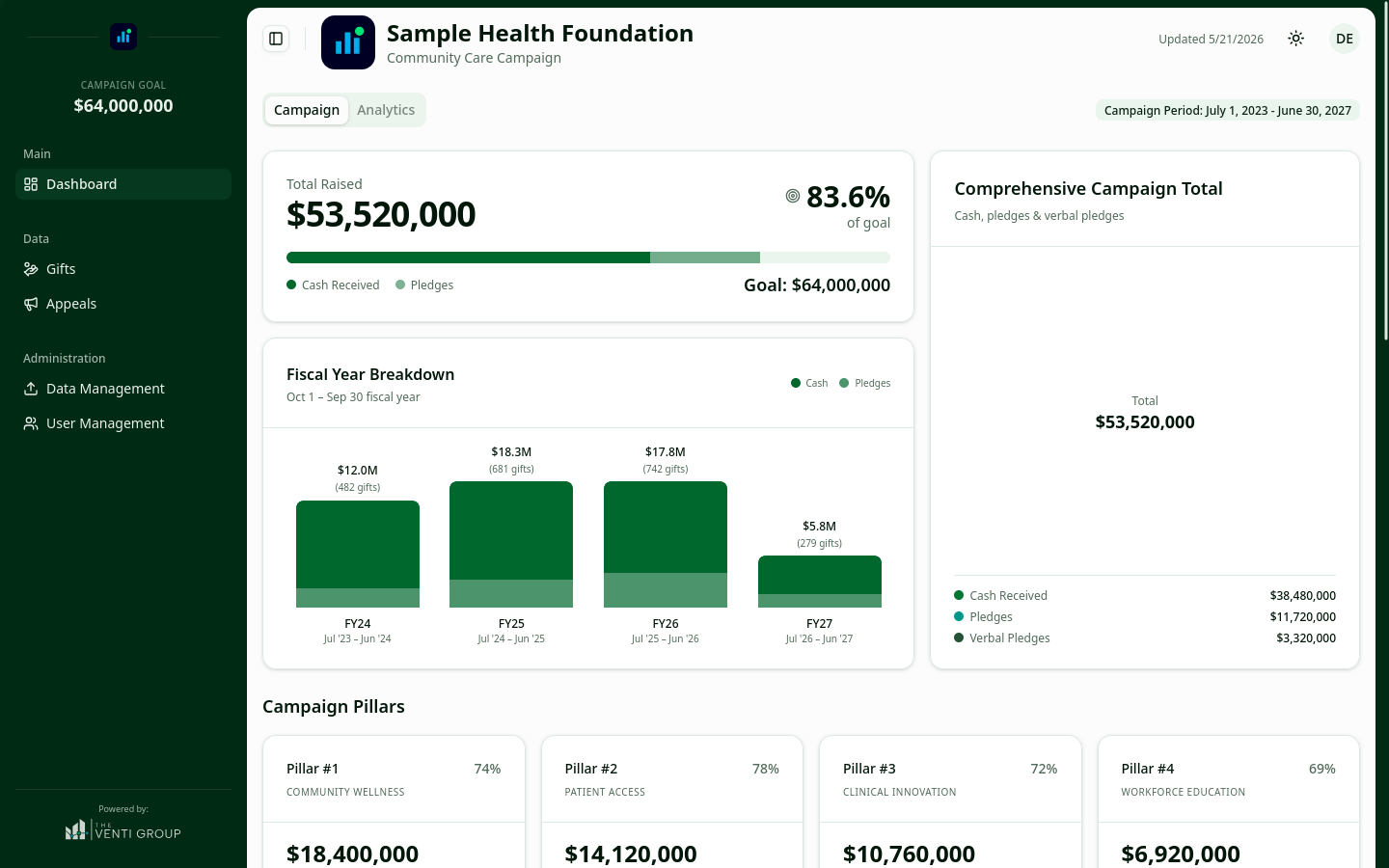Click the Data Management upload icon
The image size is (1389, 868).
click(31, 389)
